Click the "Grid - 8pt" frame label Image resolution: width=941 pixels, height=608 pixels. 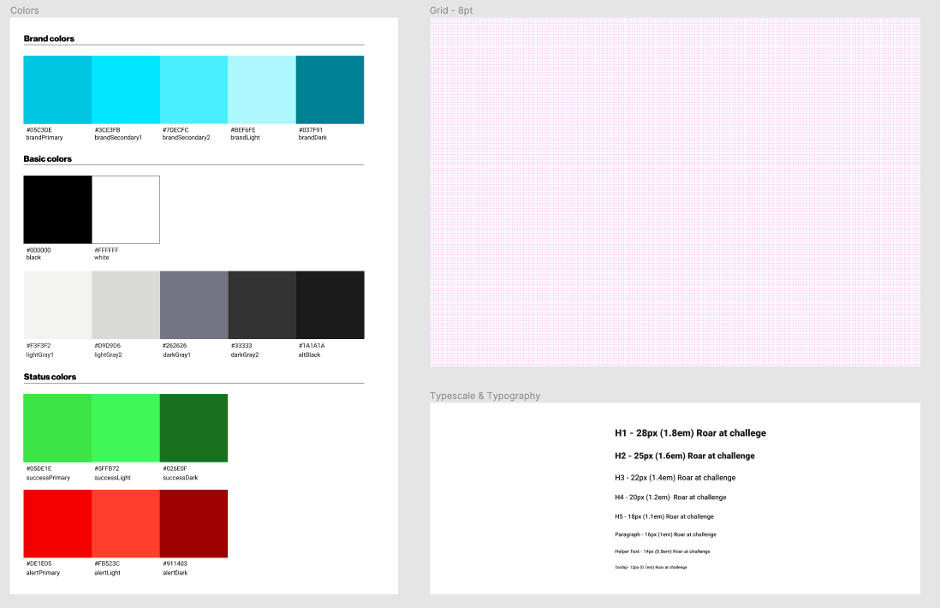[x=451, y=10]
